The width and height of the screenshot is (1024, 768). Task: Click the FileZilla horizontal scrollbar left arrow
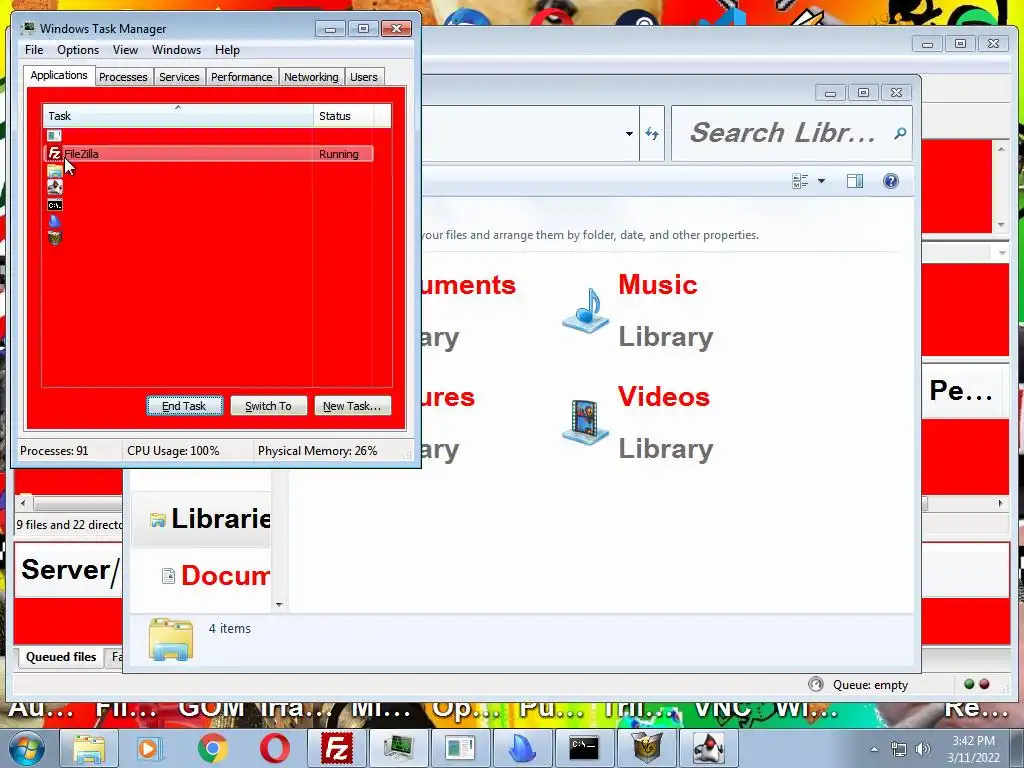[24, 503]
